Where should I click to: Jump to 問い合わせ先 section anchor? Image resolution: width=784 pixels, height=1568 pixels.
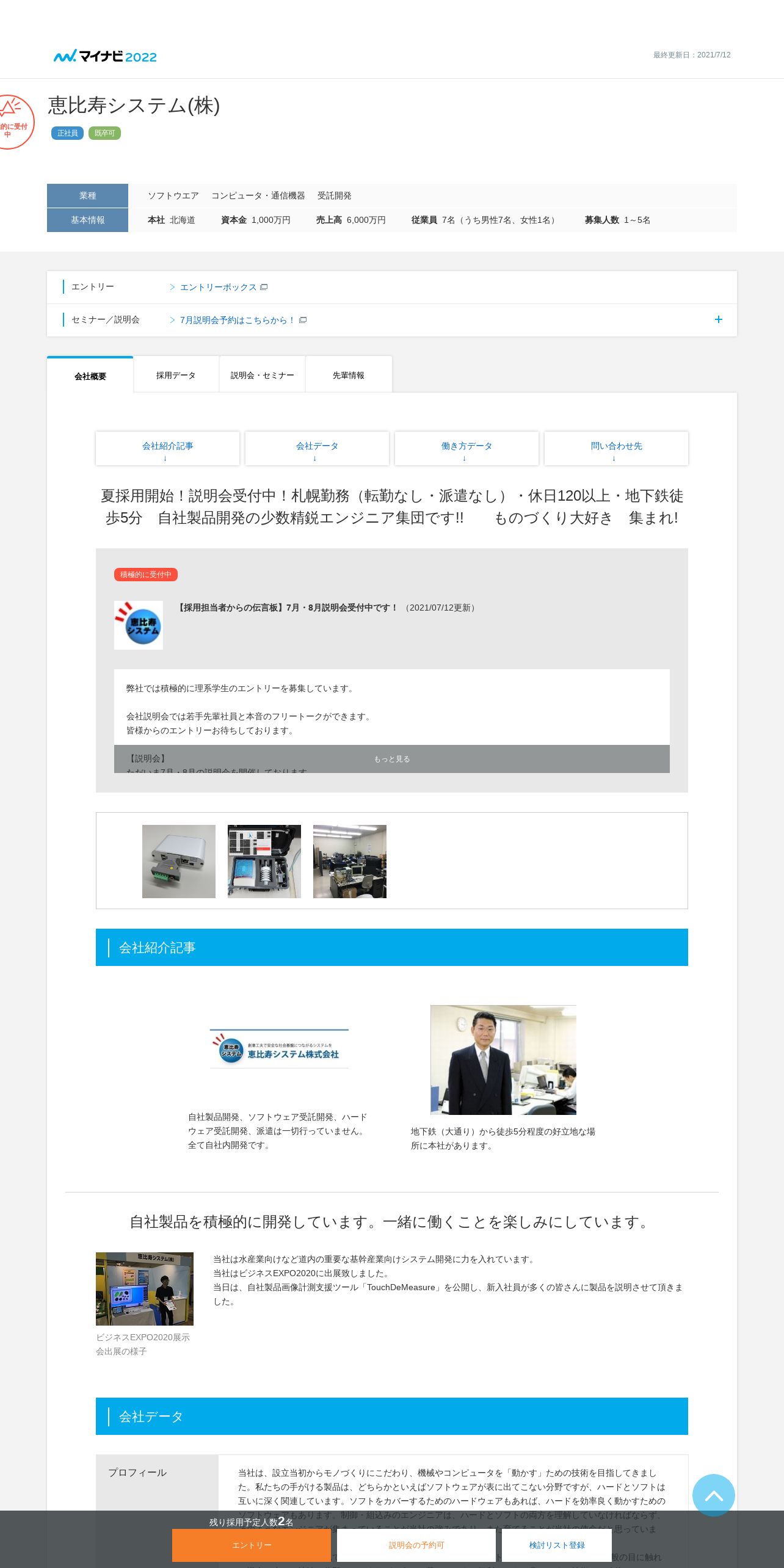click(x=616, y=449)
